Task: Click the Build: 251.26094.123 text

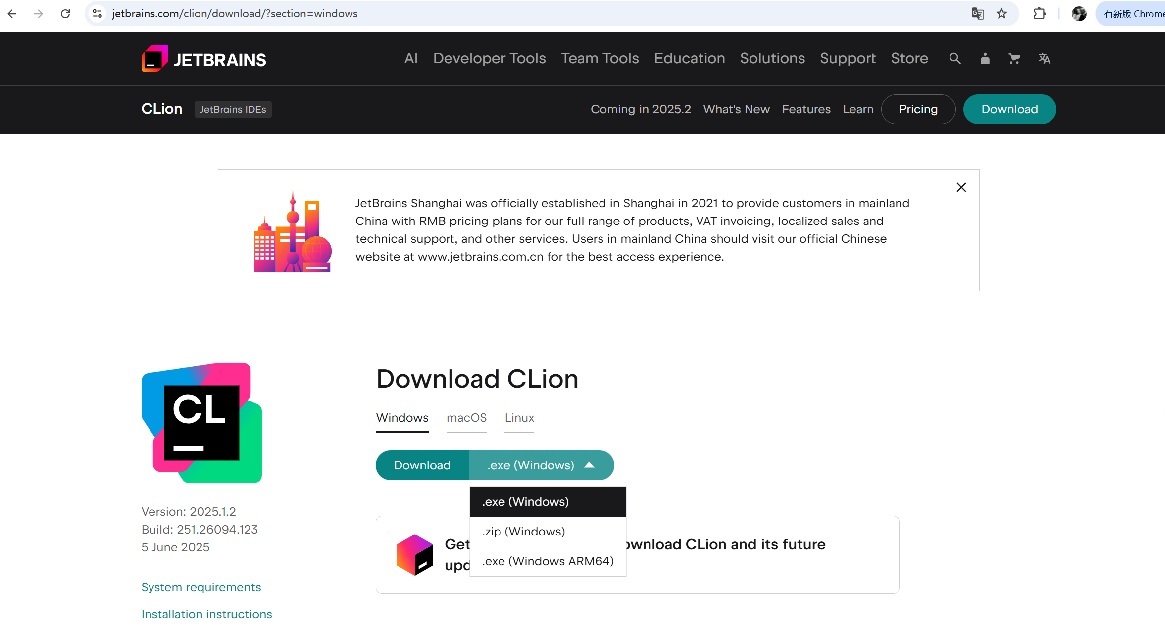Action: (x=199, y=529)
